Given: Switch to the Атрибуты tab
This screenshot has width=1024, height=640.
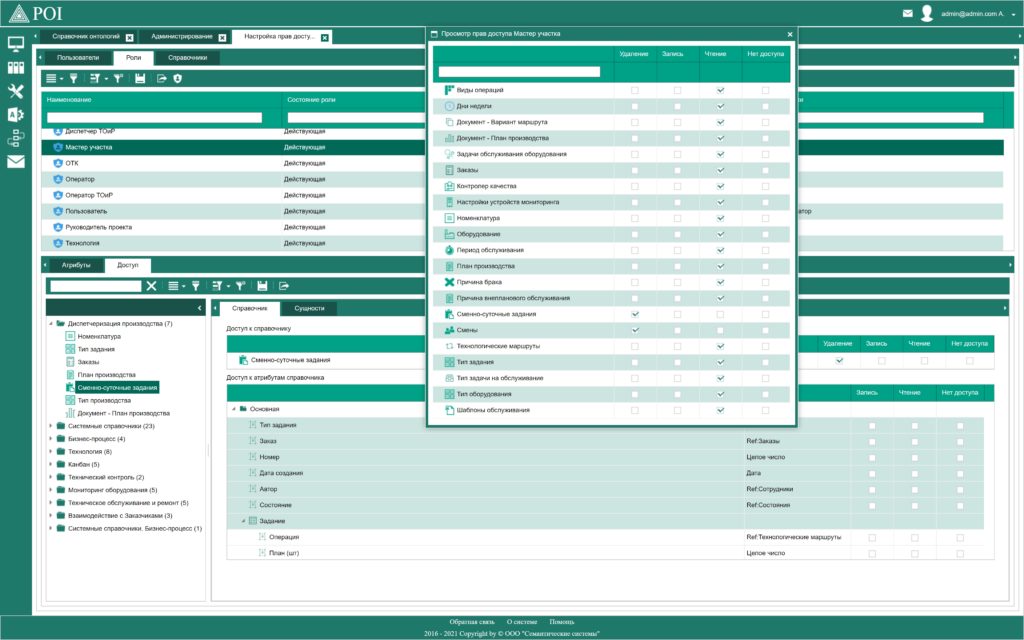Looking at the screenshot, I should coord(76,265).
